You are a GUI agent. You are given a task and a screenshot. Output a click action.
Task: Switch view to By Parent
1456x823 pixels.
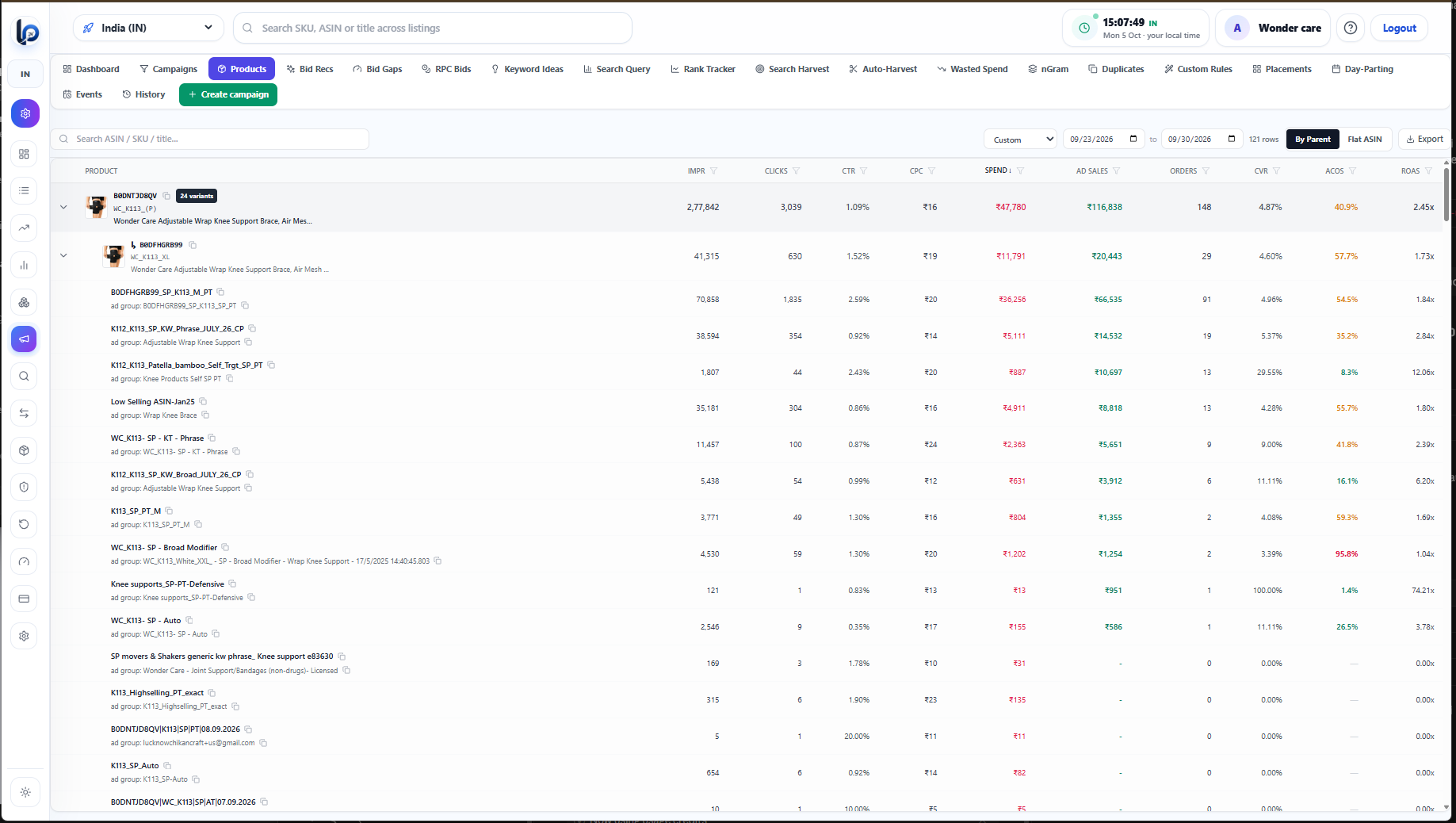tap(1313, 139)
